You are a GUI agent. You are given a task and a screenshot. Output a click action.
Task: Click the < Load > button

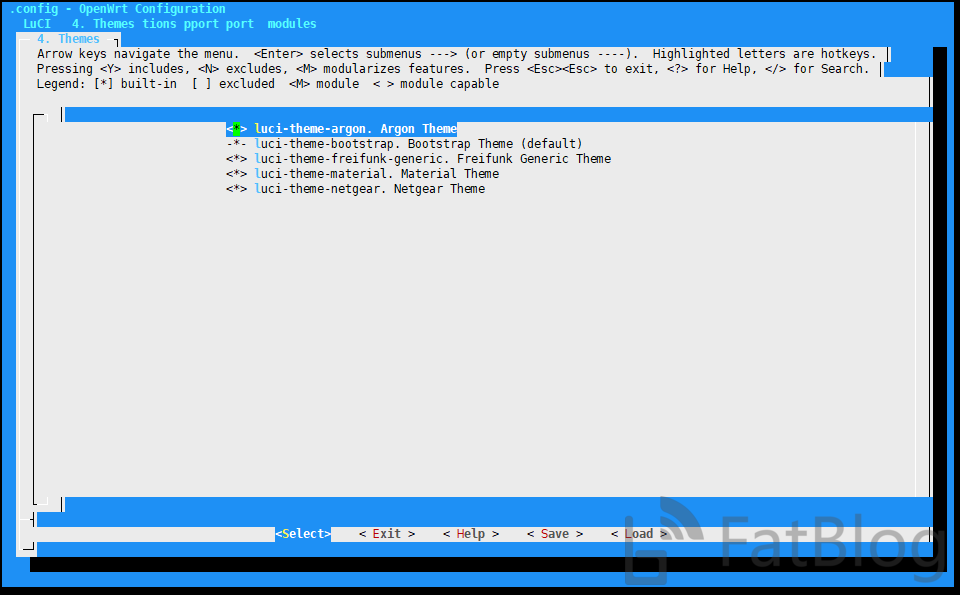[x=639, y=534]
